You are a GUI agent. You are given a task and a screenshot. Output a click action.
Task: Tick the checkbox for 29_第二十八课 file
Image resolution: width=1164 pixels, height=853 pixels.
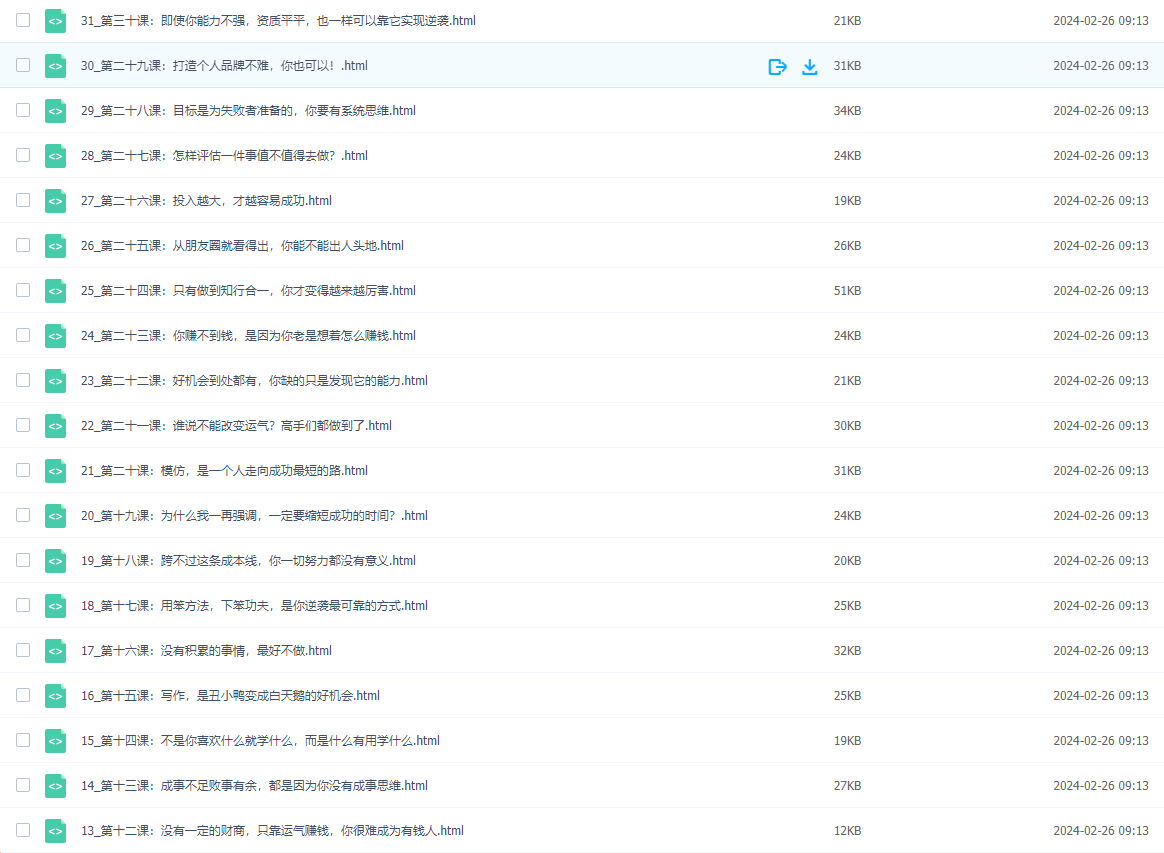[x=23, y=110]
